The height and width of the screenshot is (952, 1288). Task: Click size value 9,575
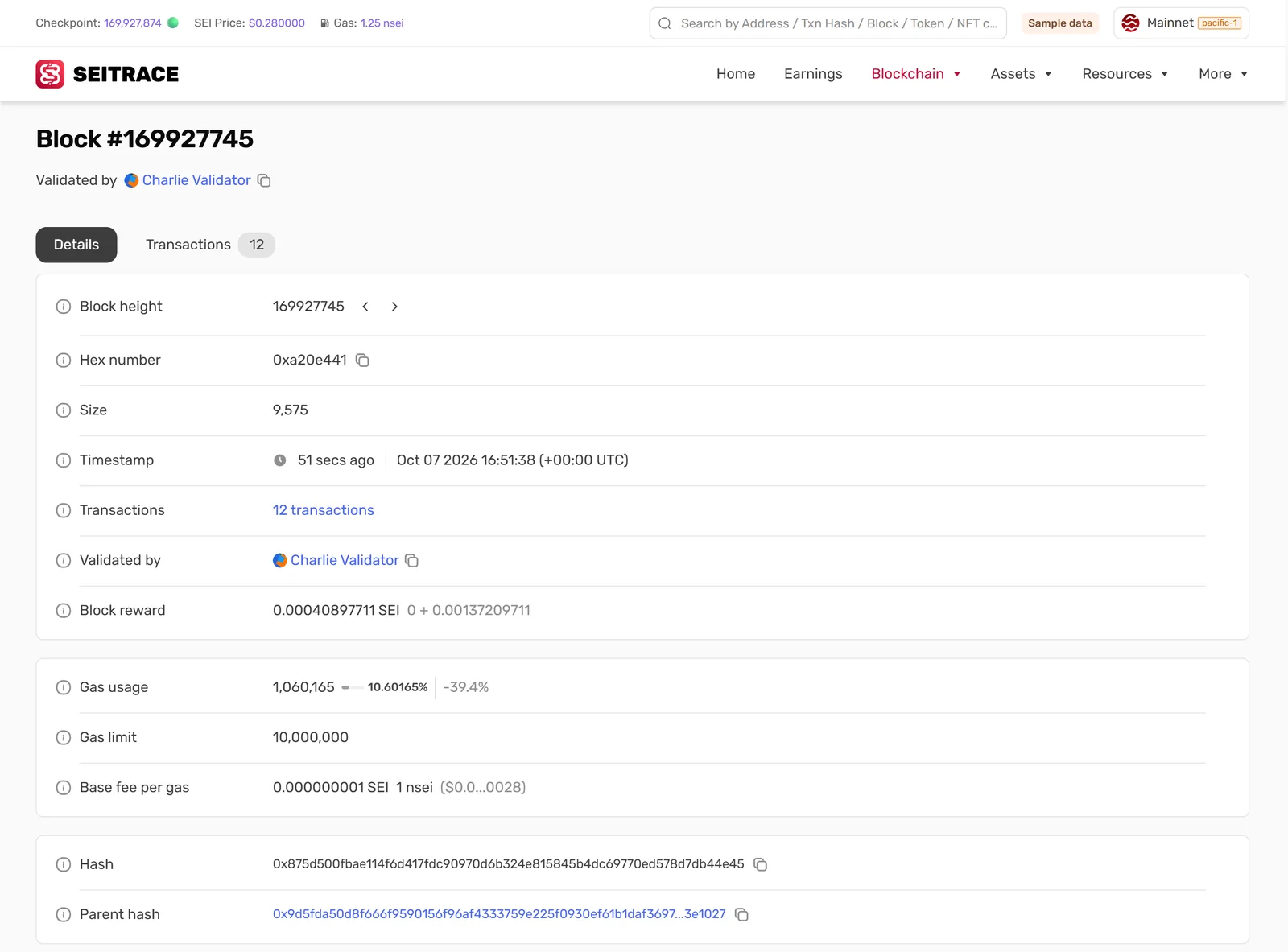(291, 410)
